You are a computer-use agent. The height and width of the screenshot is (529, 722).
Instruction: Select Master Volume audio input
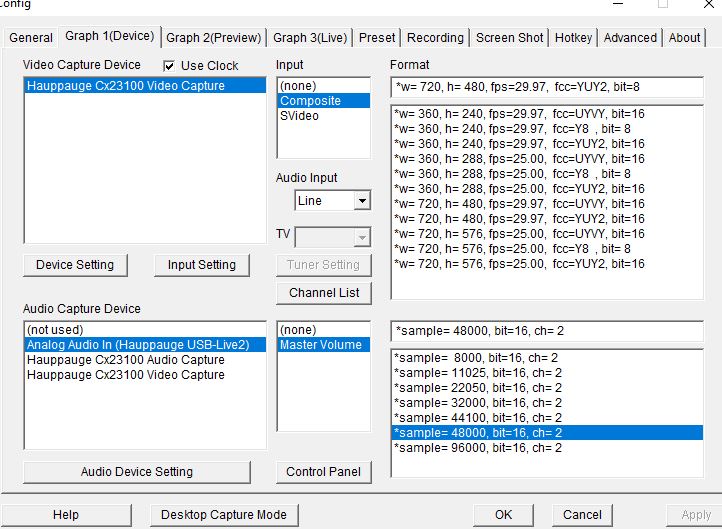click(x=324, y=345)
